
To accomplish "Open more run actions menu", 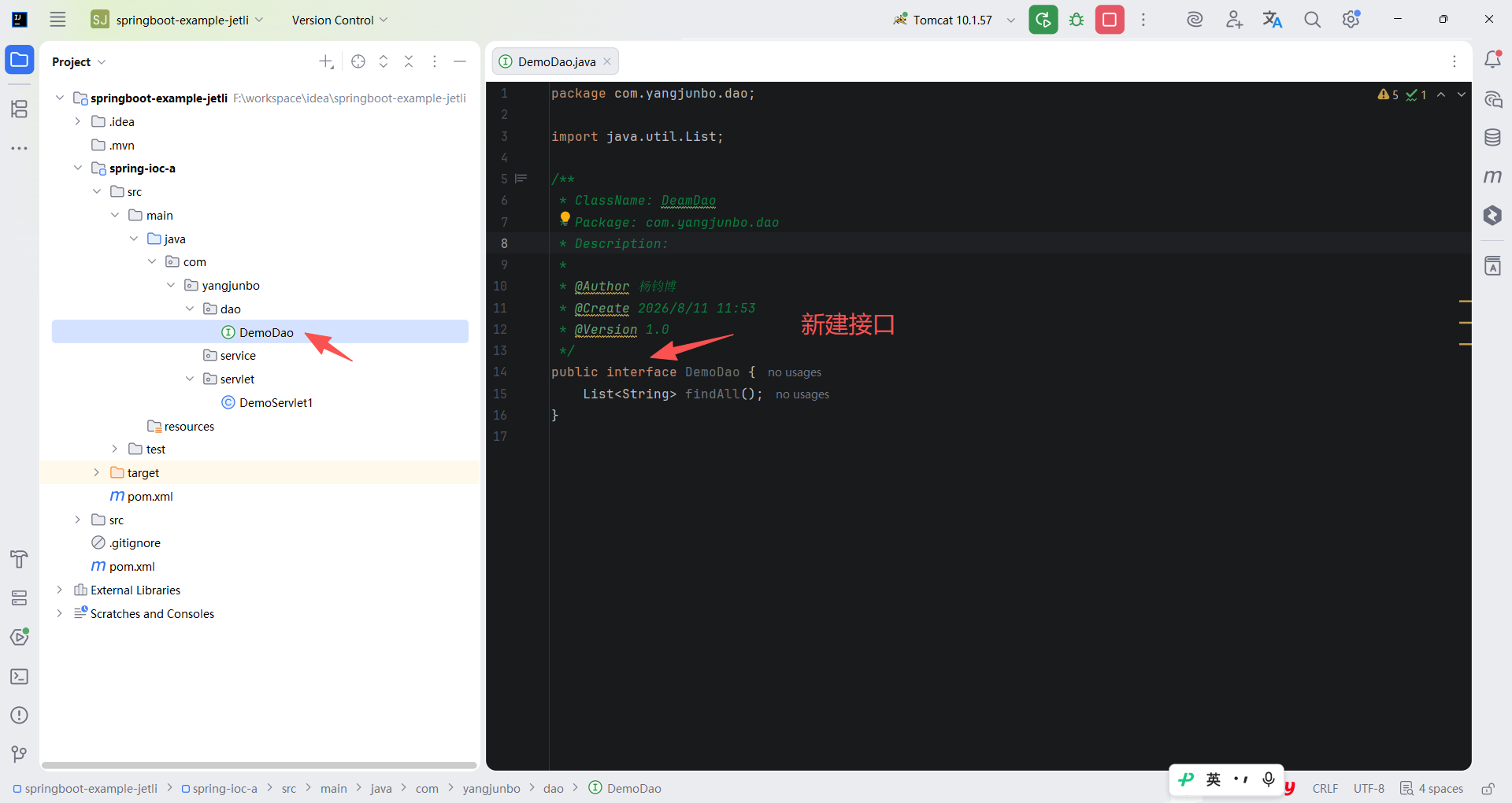I will click(x=1143, y=20).
